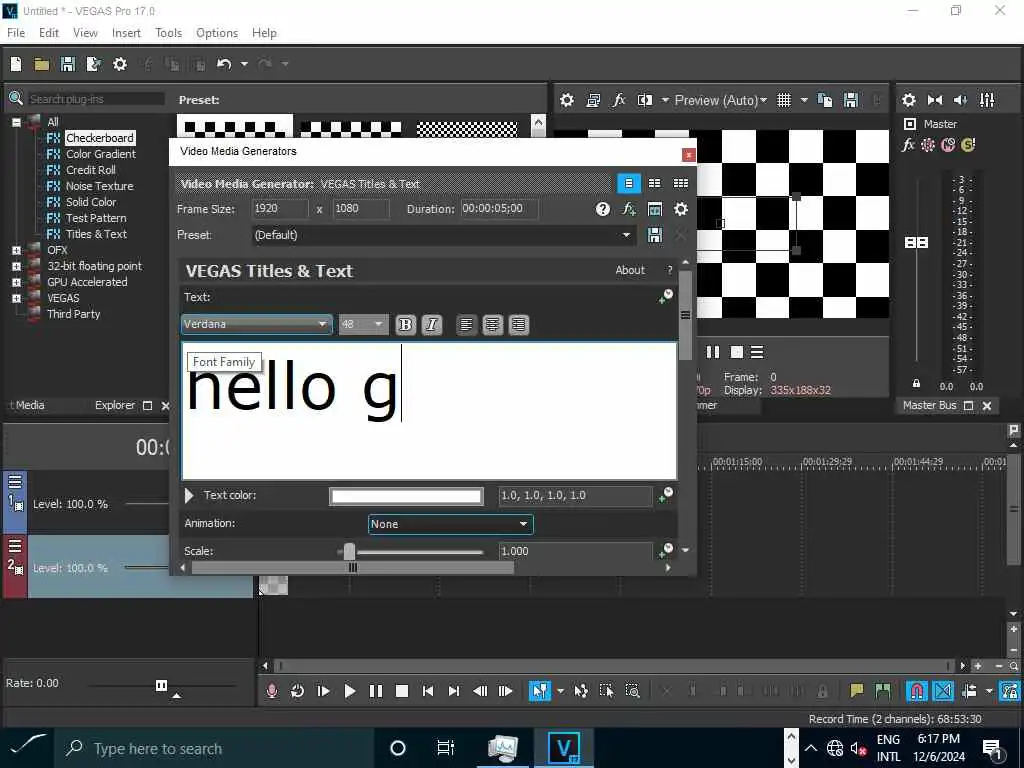Align text to the left

[466, 325]
